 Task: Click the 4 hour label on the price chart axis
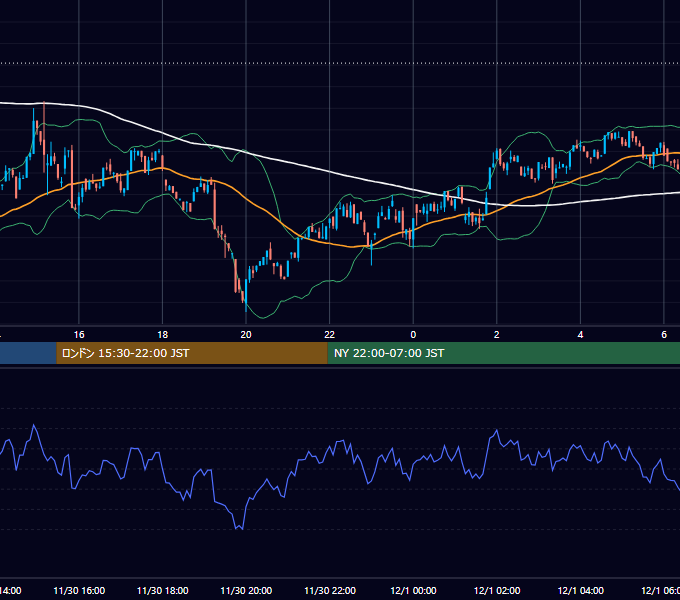pos(580,335)
